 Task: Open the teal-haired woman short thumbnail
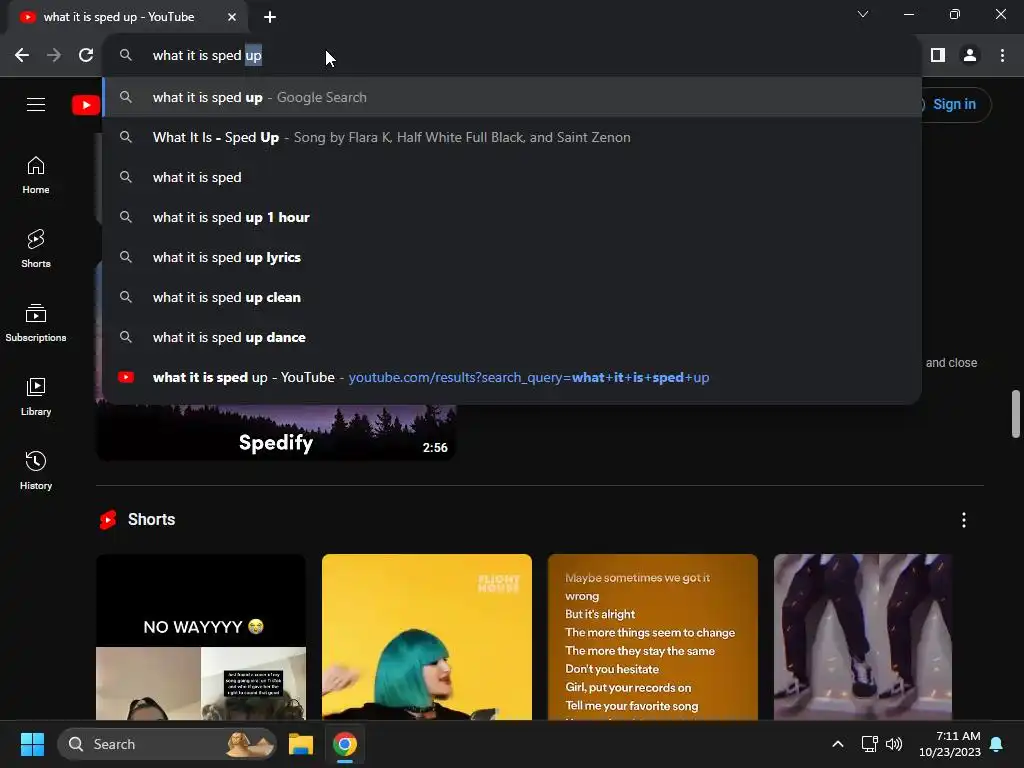click(426, 637)
